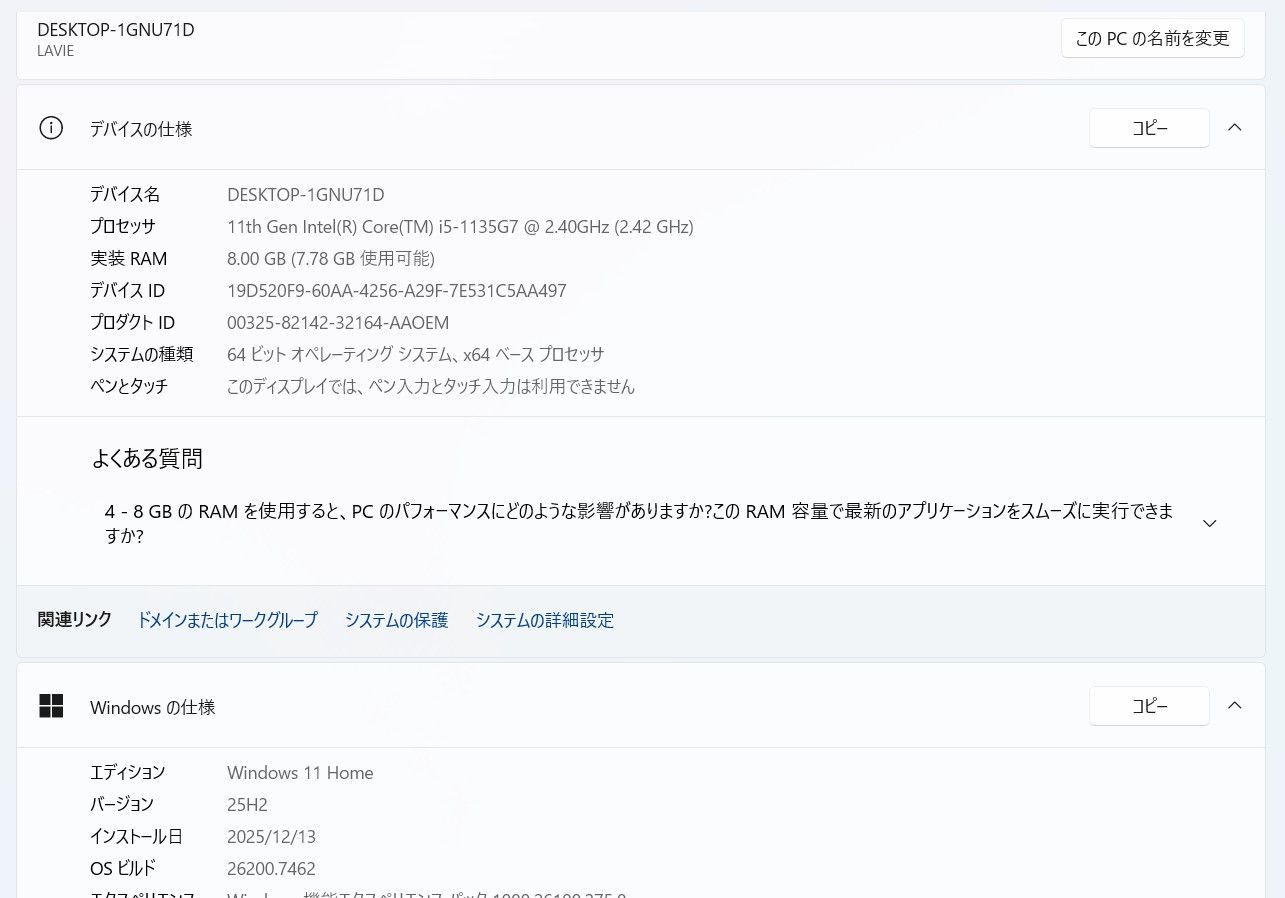
Task: Collapse the デバイスの仕様 section chevron
Action: click(1235, 128)
